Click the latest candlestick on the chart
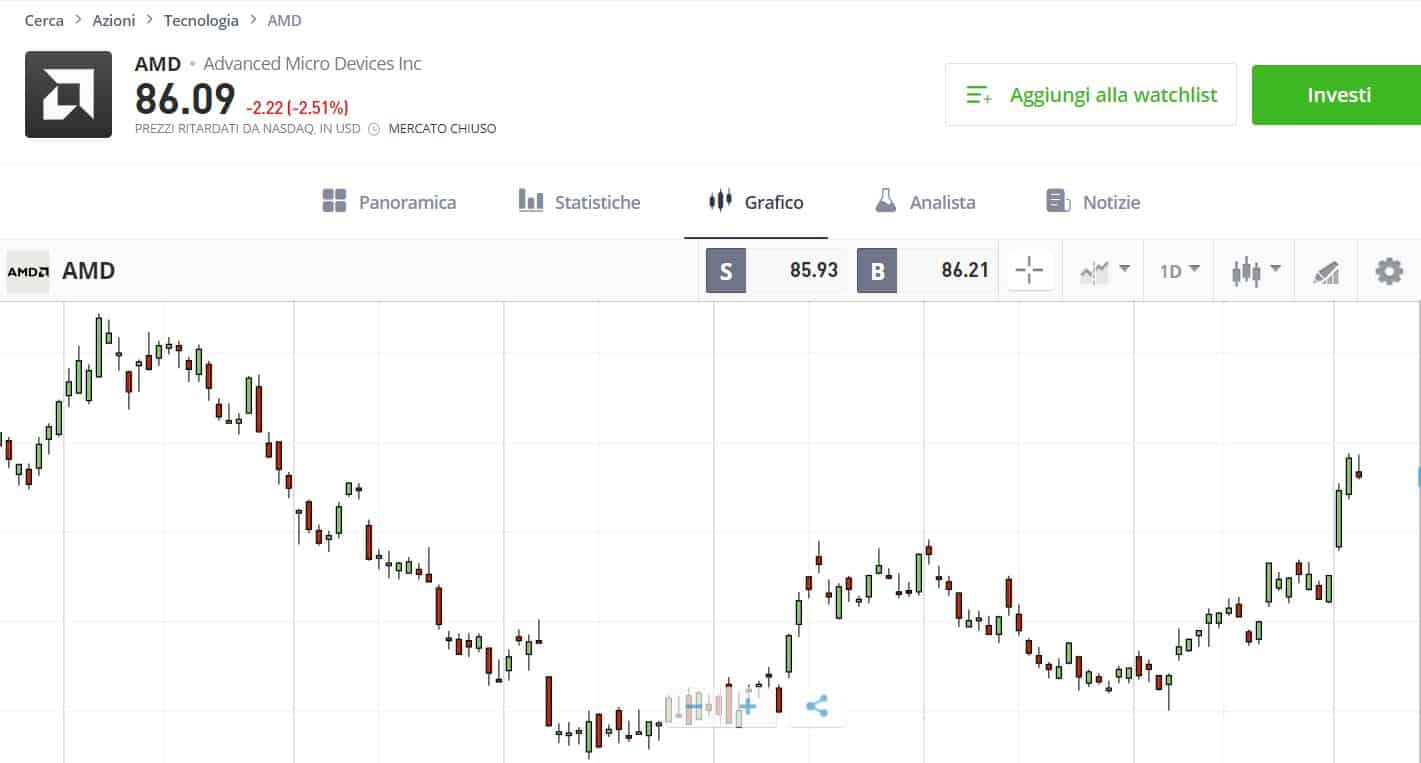Viewport: 1421px width, 763px height. [x=1359, y=472]
